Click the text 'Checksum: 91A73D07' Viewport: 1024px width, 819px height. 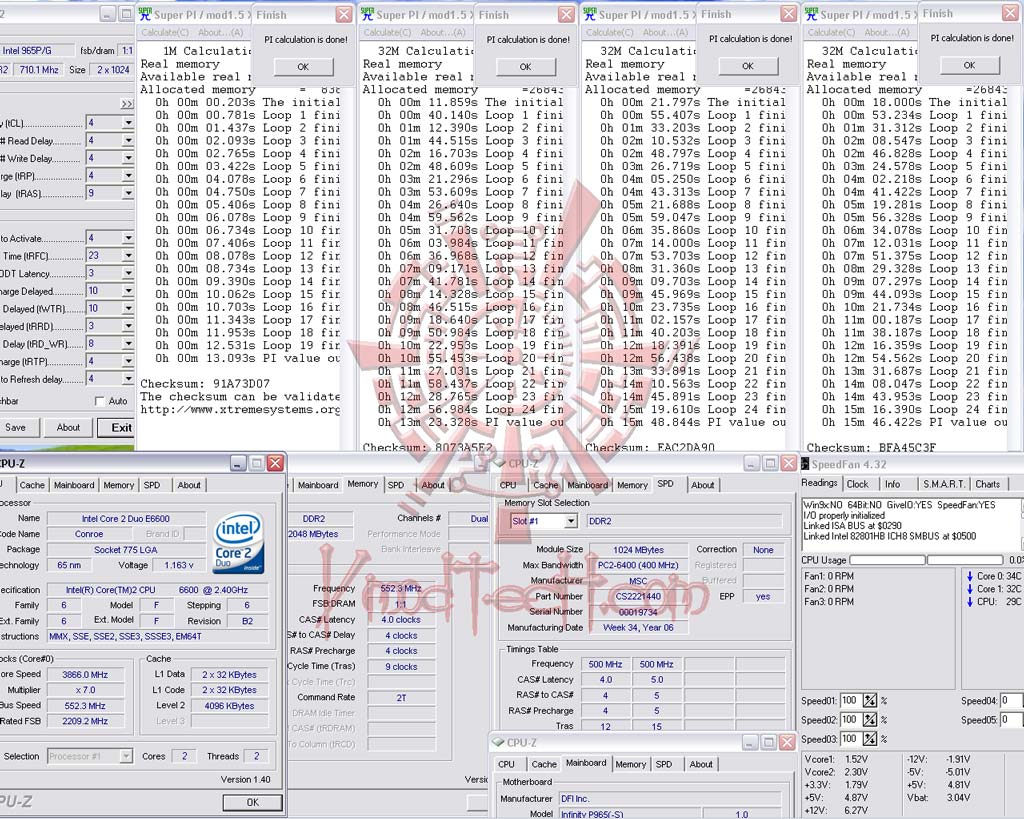pos(205,384)
